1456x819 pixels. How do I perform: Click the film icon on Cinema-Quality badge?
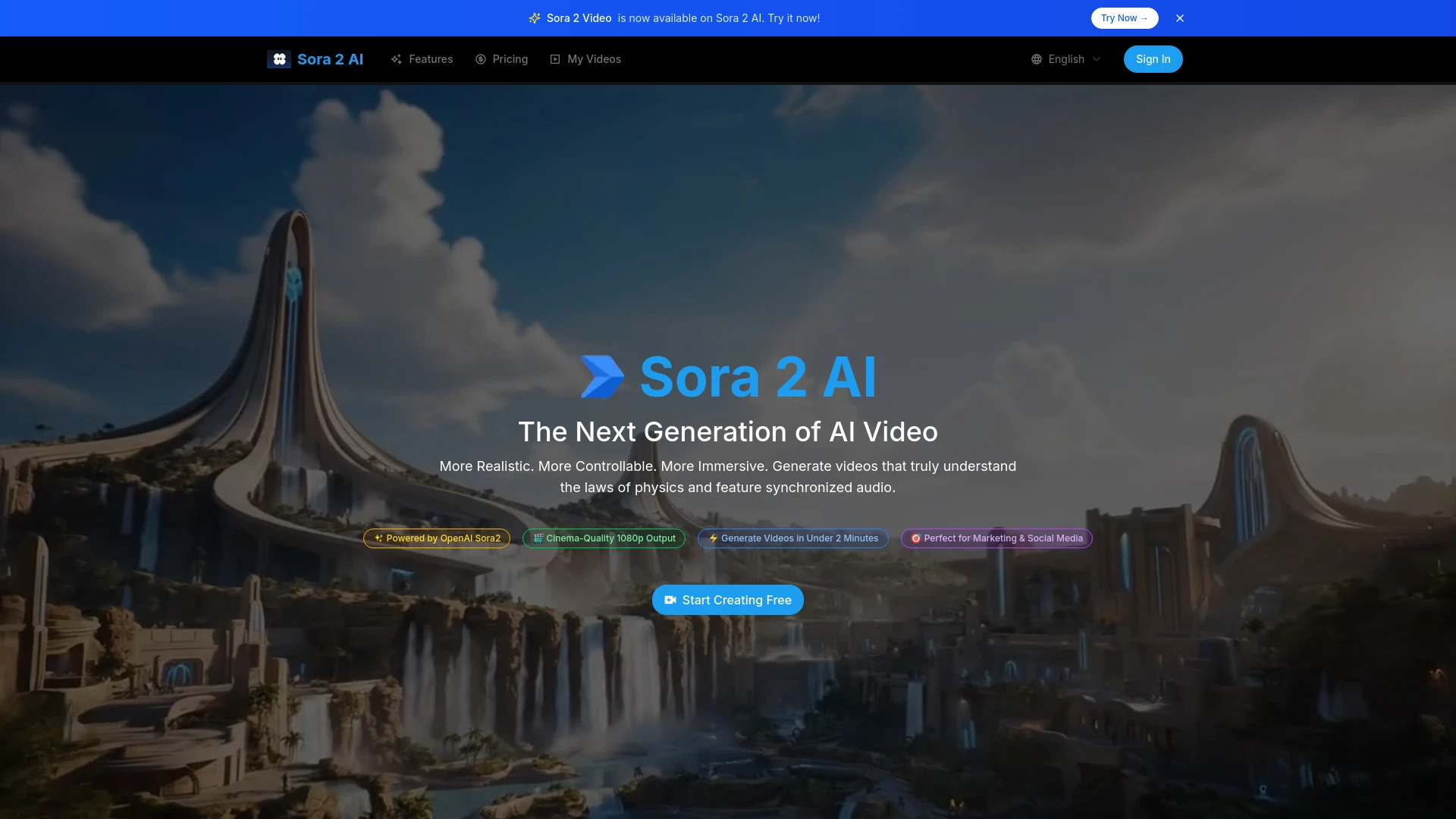pos(538,538)
